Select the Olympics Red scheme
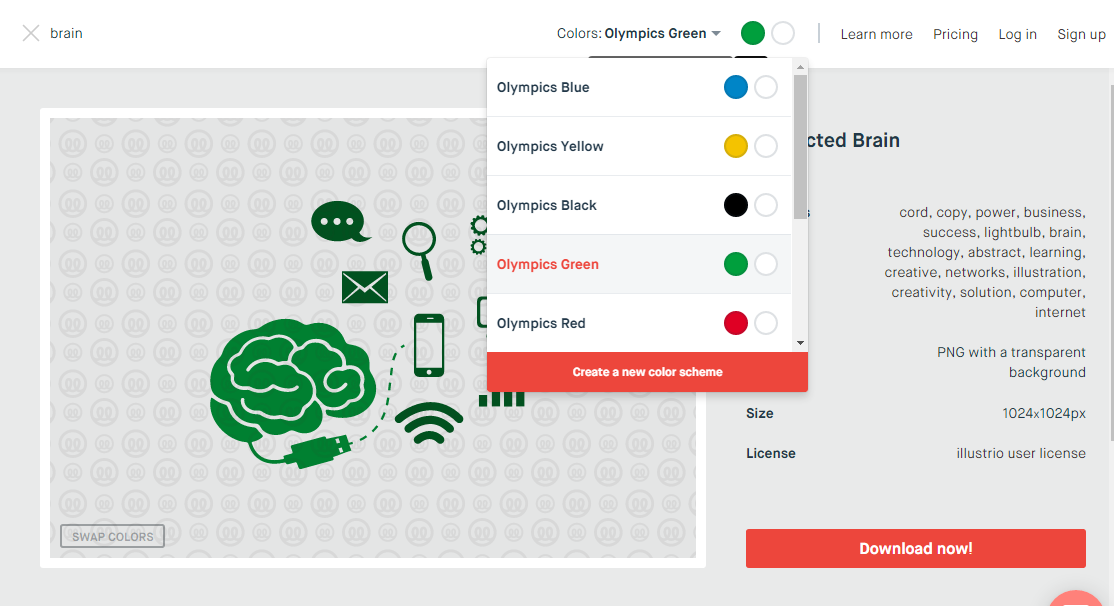The height and width of the screenshot is (606, 1114). tap(541, 323)
